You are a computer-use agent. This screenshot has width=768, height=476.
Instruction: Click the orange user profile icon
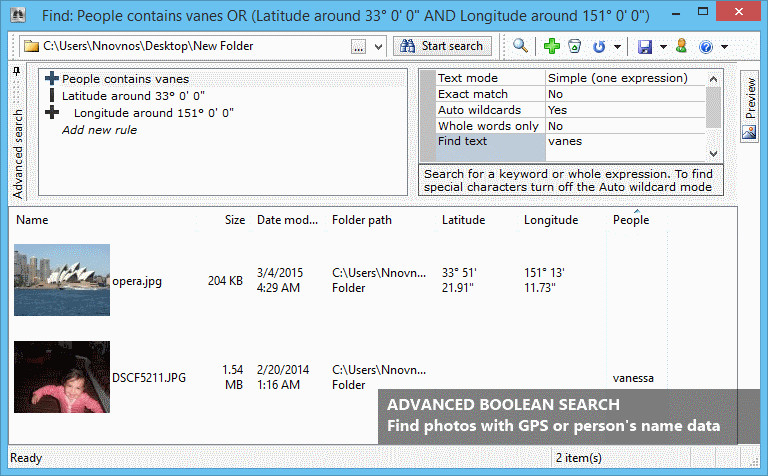pyautogui.click(x=681, y=46)
